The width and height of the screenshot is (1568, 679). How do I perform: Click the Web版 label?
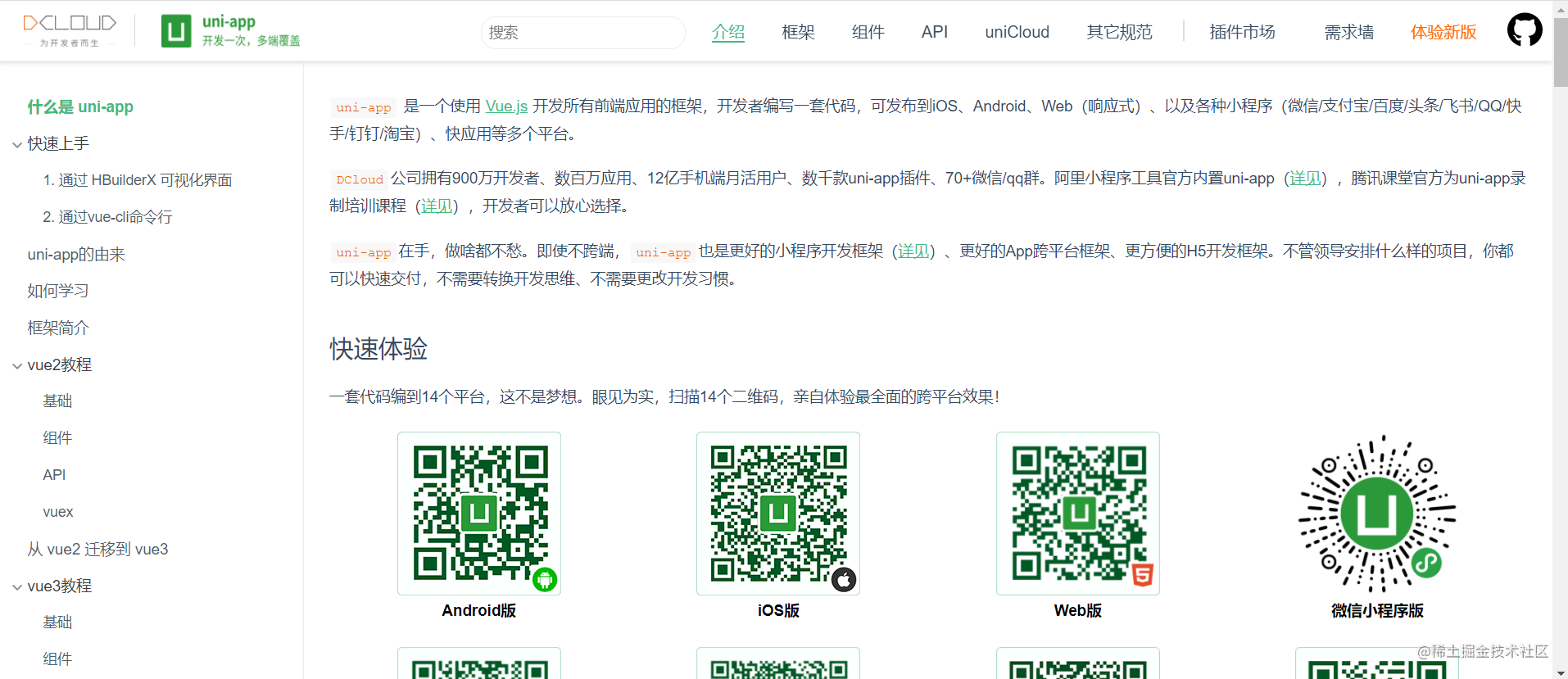(x=1078, y=610)
